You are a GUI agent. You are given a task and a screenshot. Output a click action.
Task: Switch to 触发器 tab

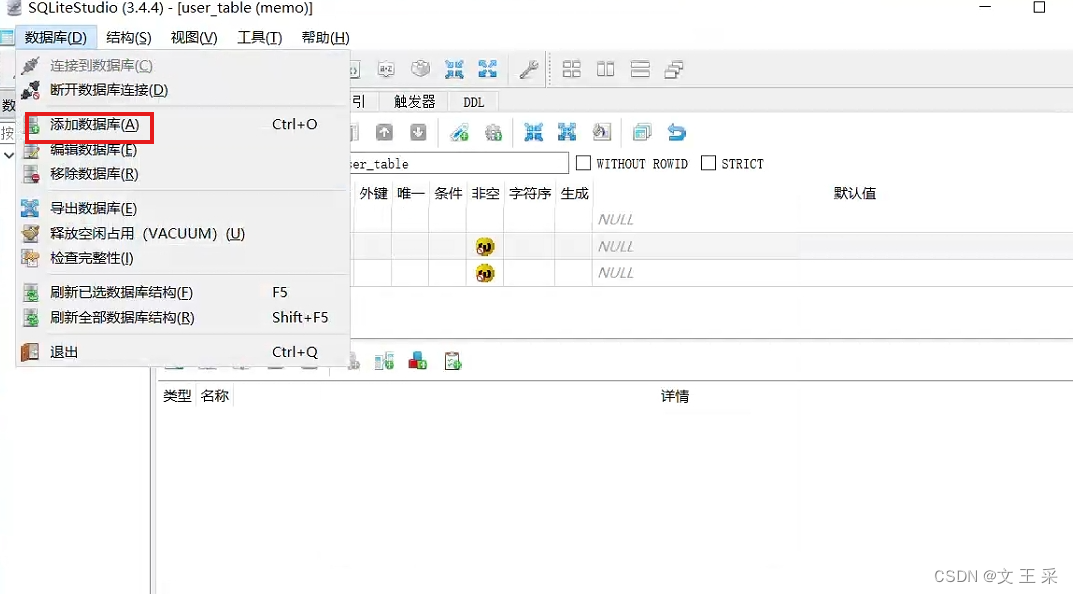click(x=415, y=102)
